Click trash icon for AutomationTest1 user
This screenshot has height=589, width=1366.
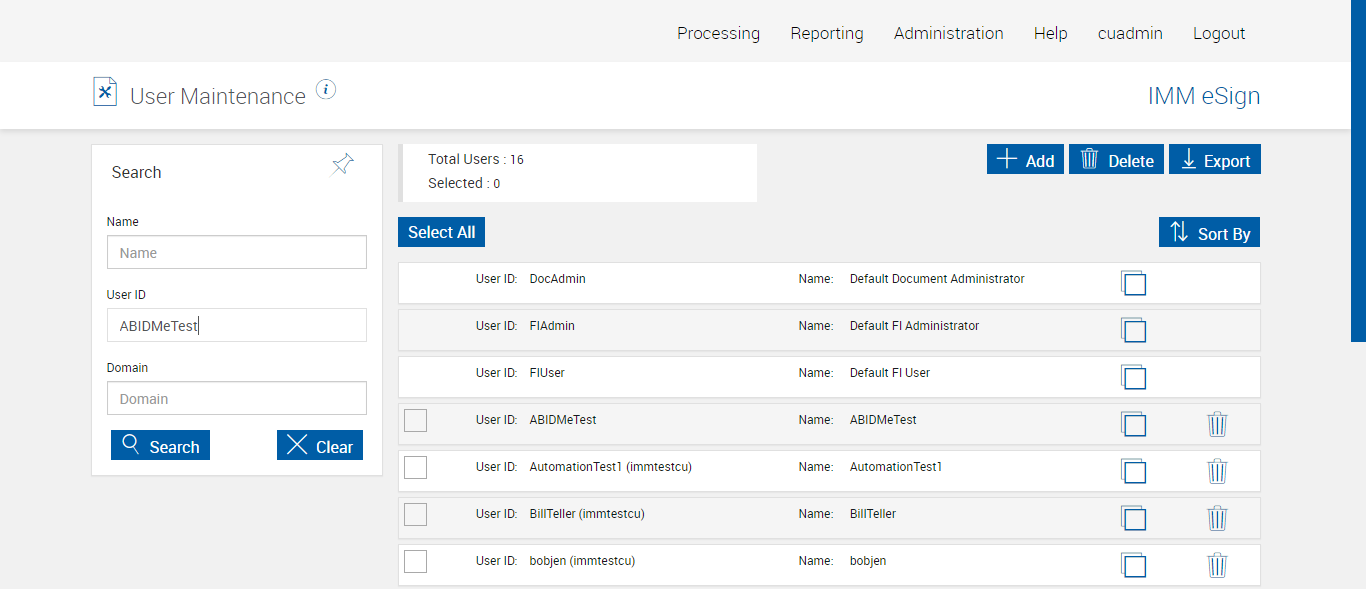point(1217,471)
